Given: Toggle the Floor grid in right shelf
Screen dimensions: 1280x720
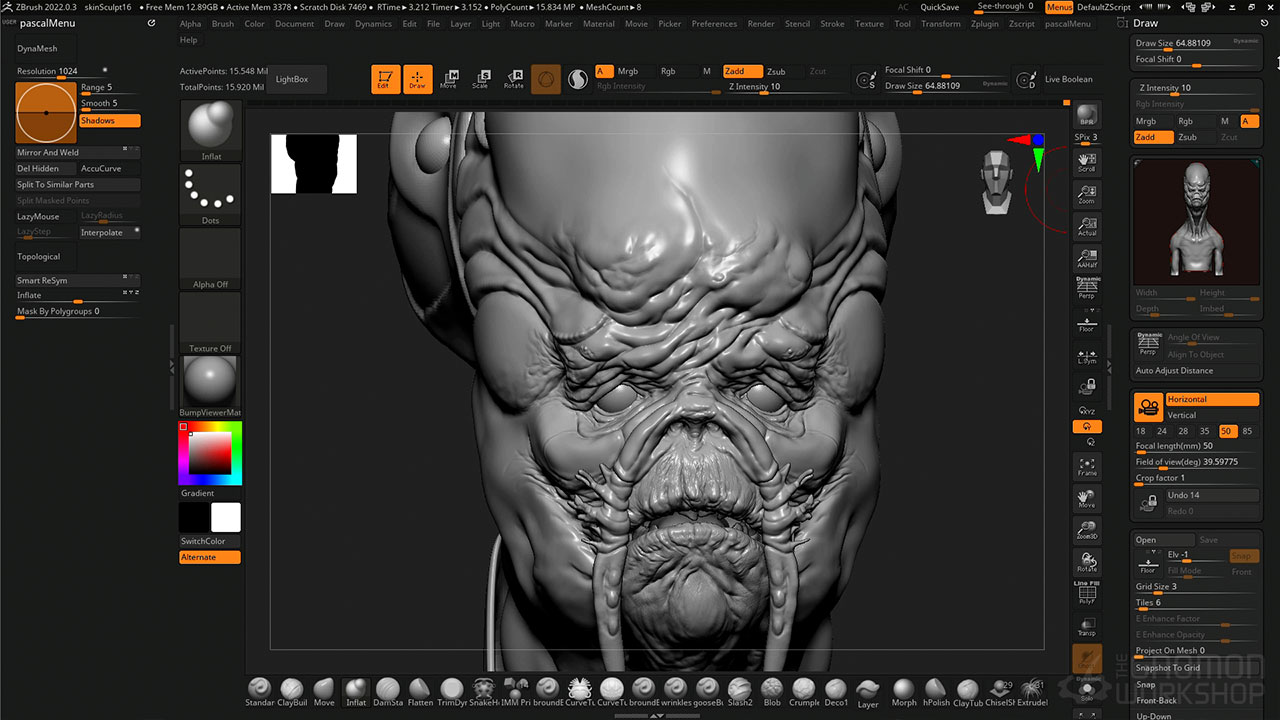Looking at the screenshot, I should point(1087,322).
